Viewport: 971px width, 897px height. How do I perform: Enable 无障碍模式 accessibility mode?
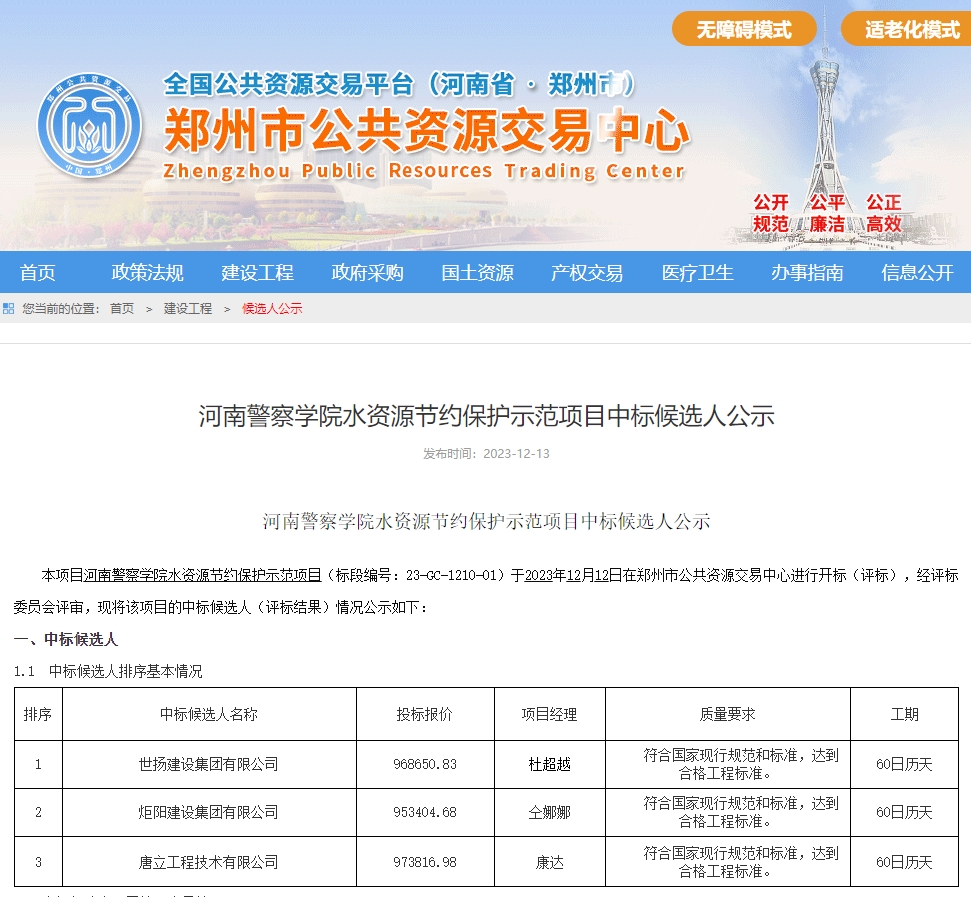click(x=744, y=29)
